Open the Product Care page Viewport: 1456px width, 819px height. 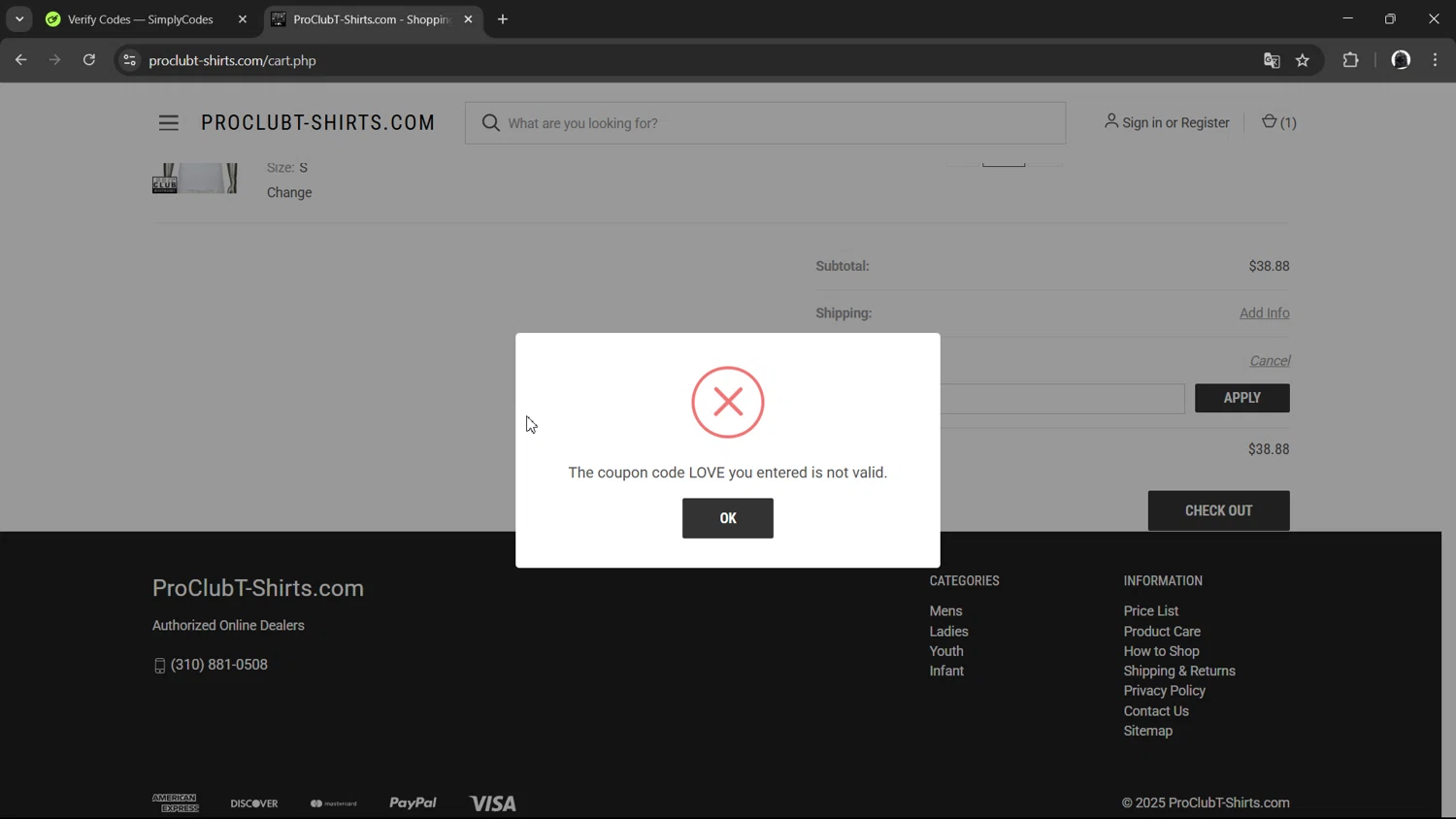(1162, 631)
